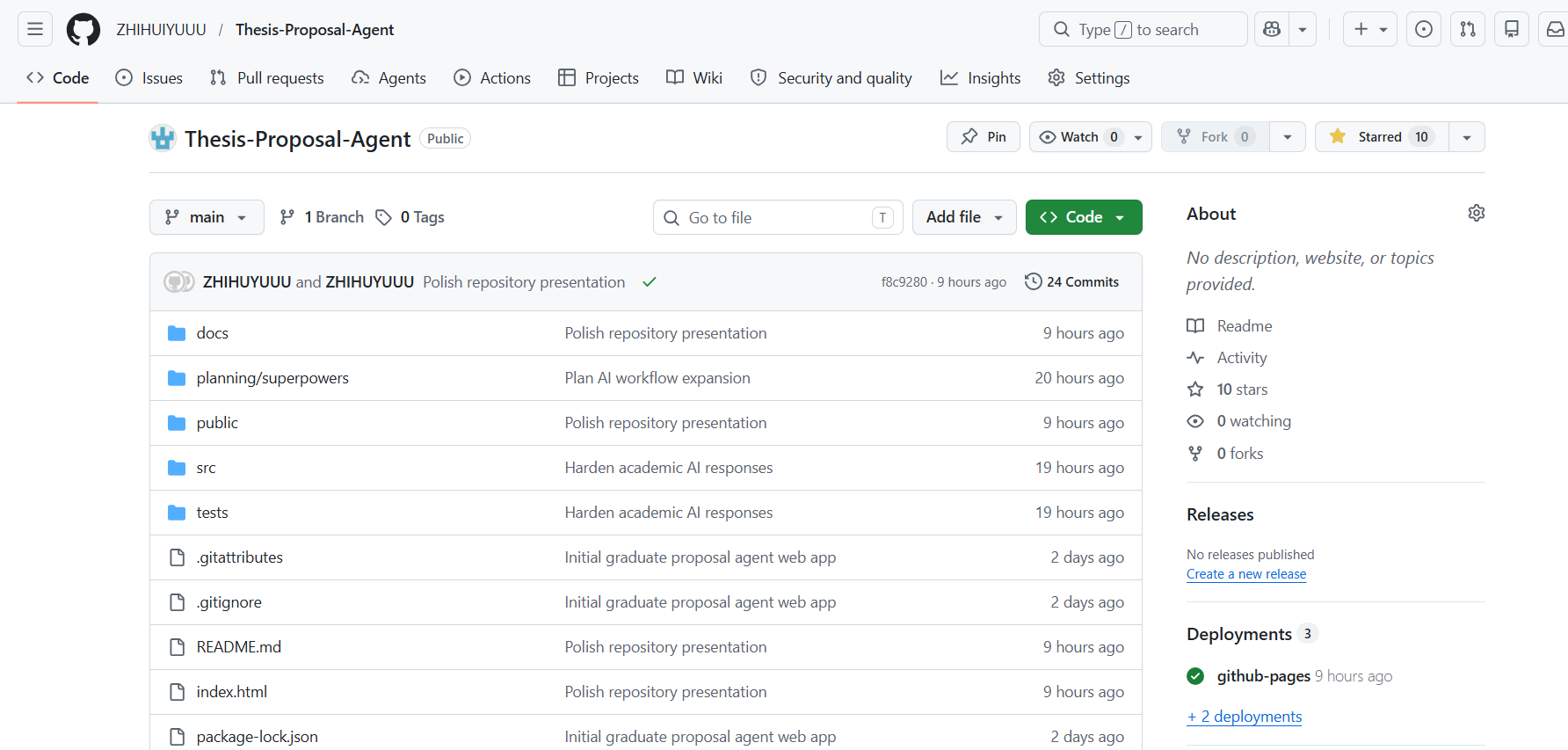View the 1 Branch link
1568x750 pixels.
coord(322,217)
